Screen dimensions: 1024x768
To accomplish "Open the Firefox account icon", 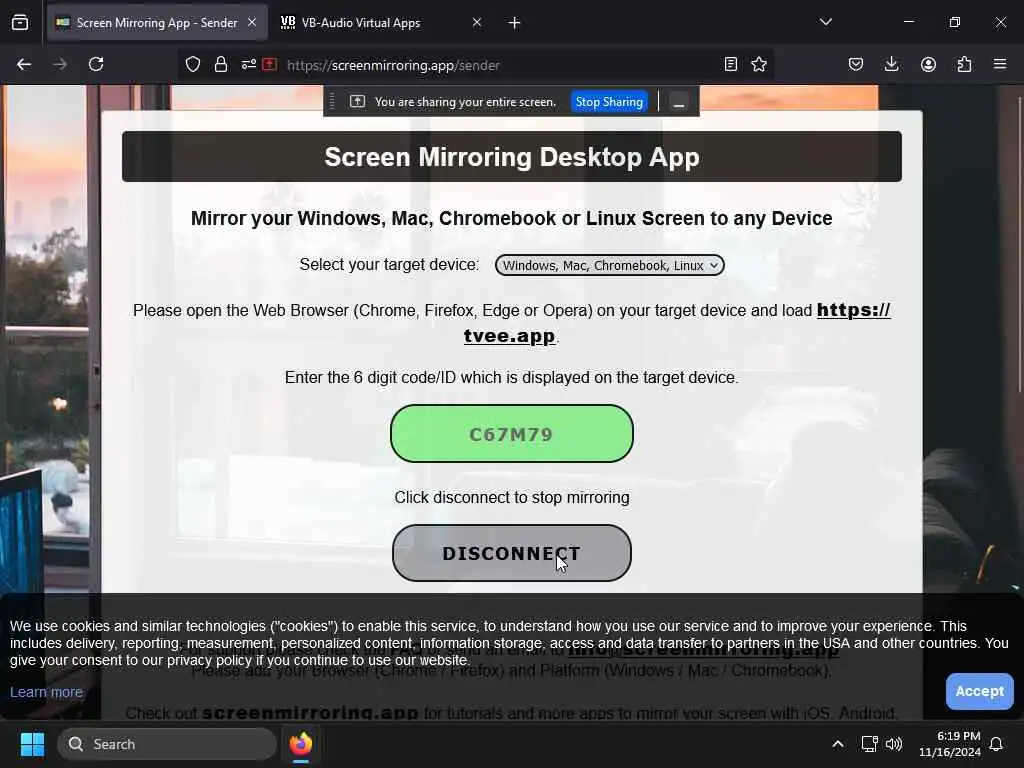I will point(928,65).
